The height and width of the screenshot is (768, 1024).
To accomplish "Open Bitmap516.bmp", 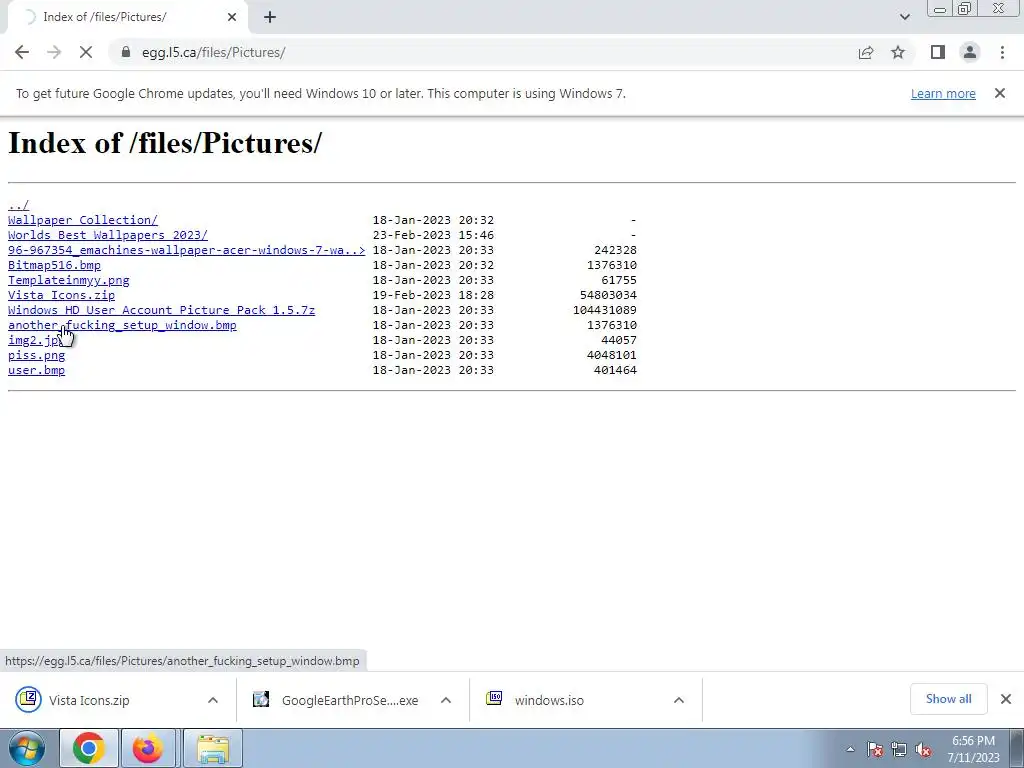I will click(54, 265).
